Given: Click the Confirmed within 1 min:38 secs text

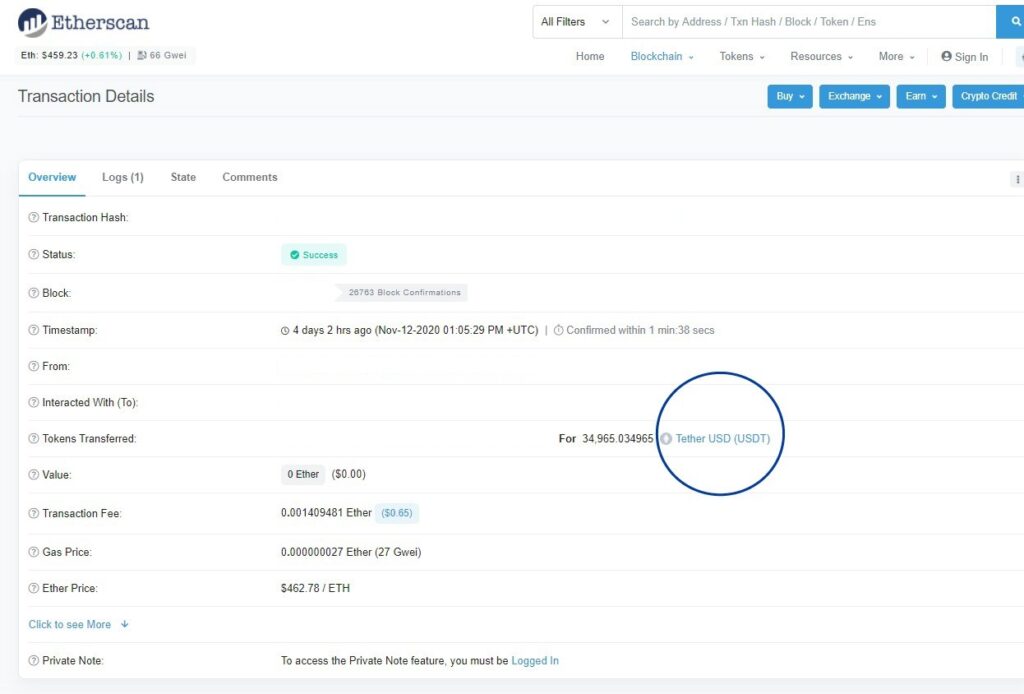Looking at the screenshot, I should tap(640, 330).
